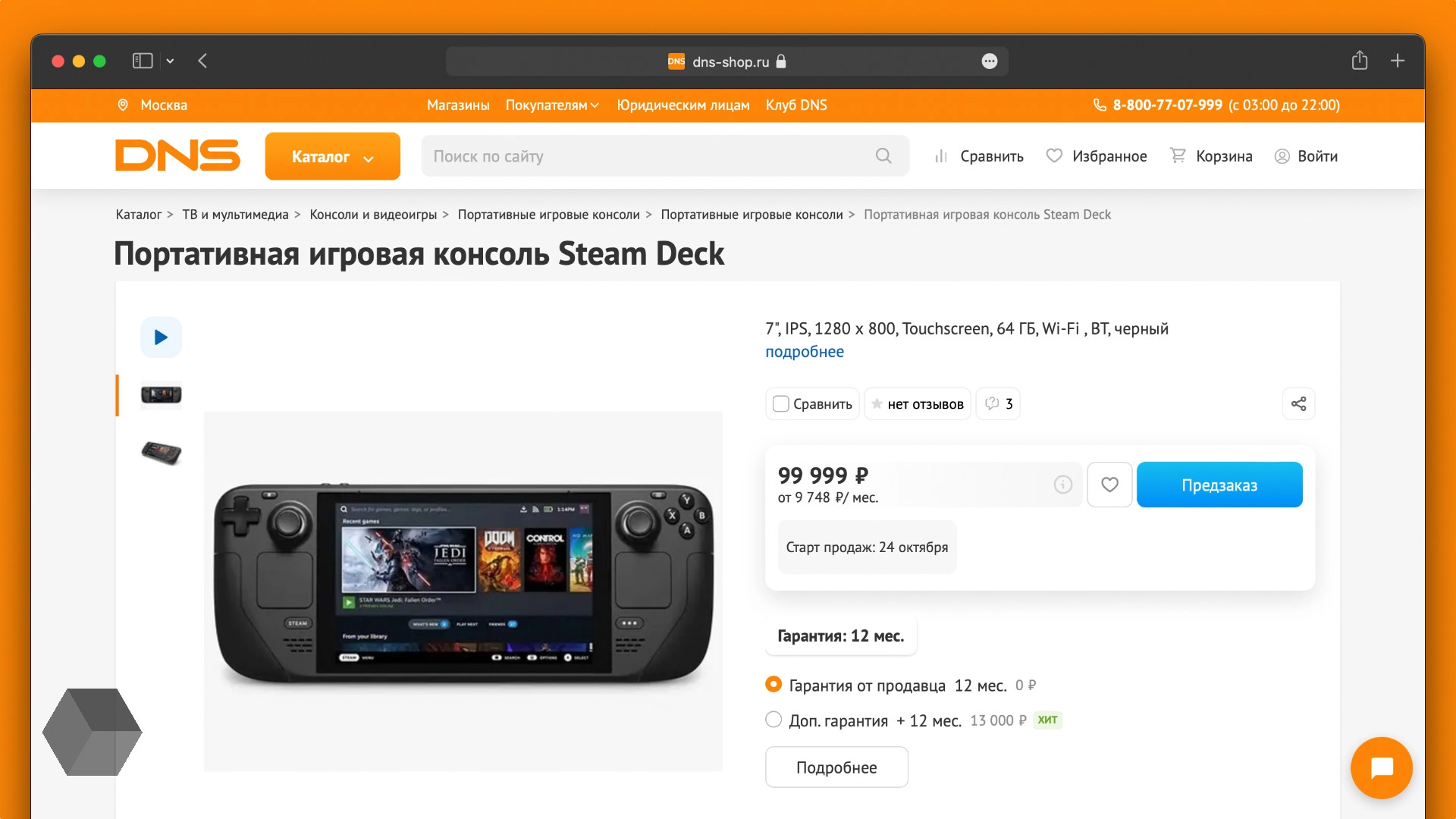Open Избранное favorites heart icon
Viewport: 1456px width, 819px height.
click(x=1054, y=155)
